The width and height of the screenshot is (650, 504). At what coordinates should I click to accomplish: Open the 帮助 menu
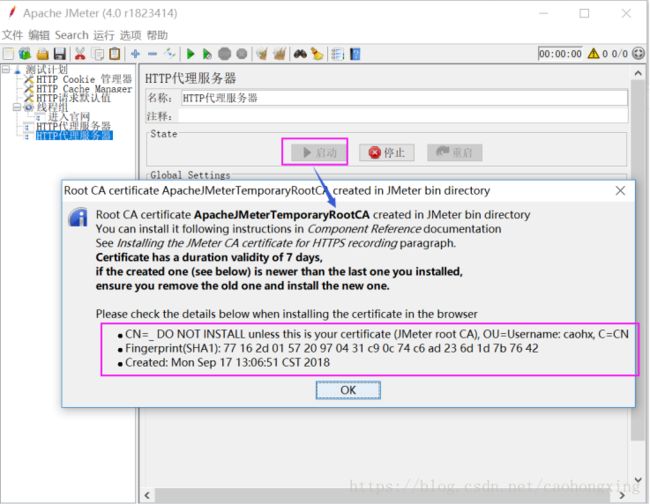point(157,35)
